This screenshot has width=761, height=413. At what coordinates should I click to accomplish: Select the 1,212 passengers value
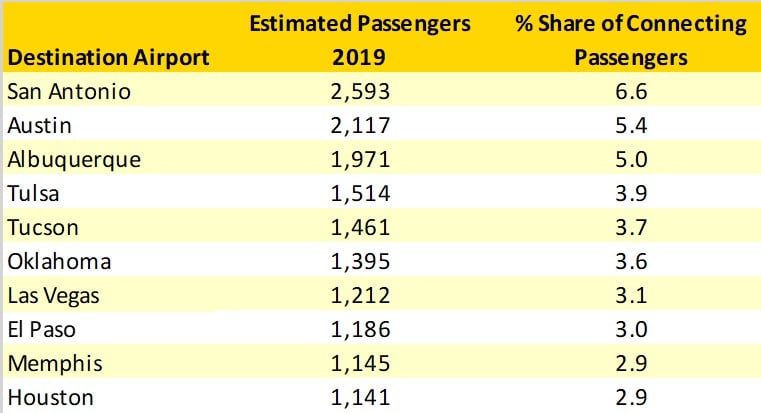coord(360,296)
